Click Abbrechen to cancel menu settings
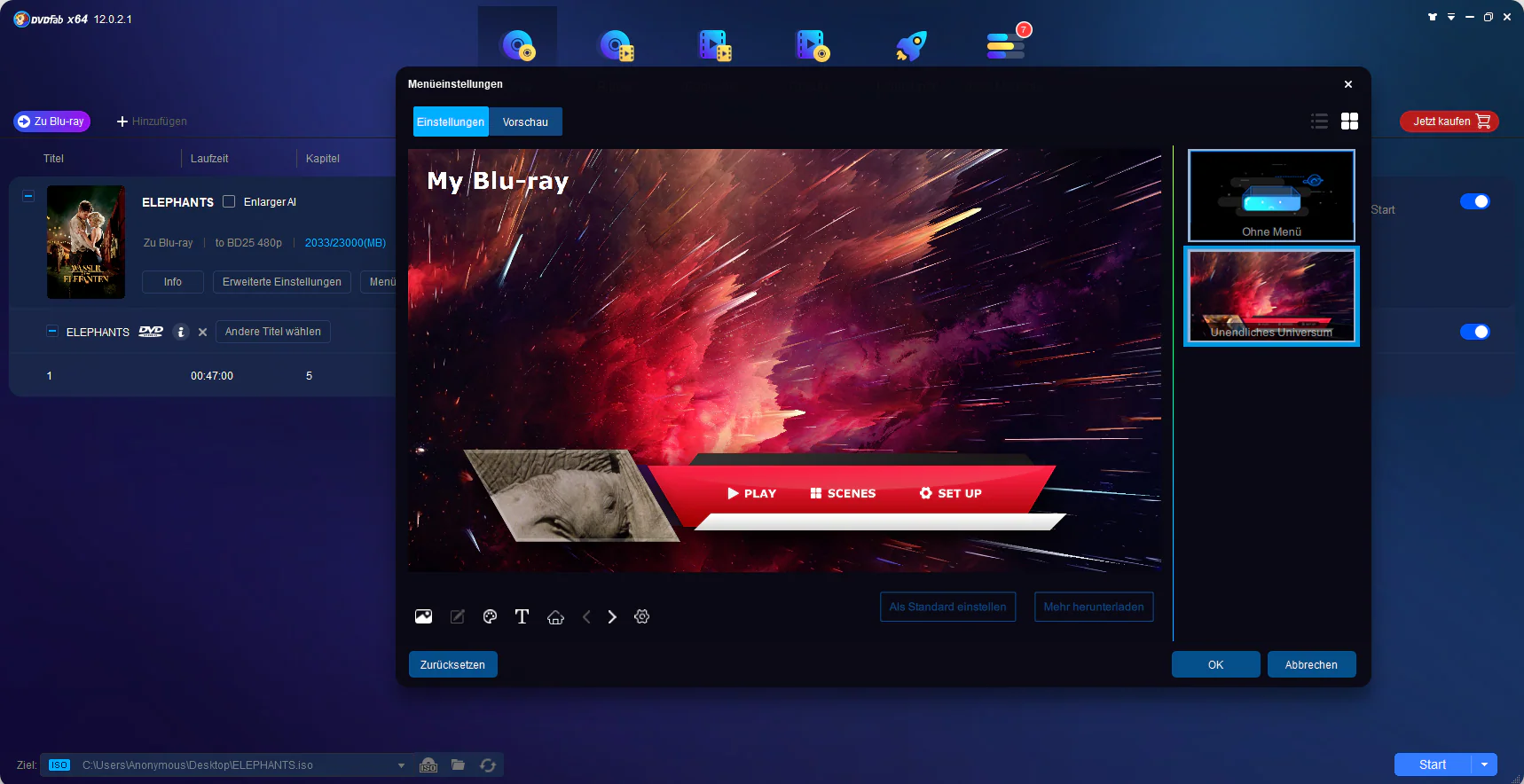1524x784 pixels. click(x=1311, y=664)
